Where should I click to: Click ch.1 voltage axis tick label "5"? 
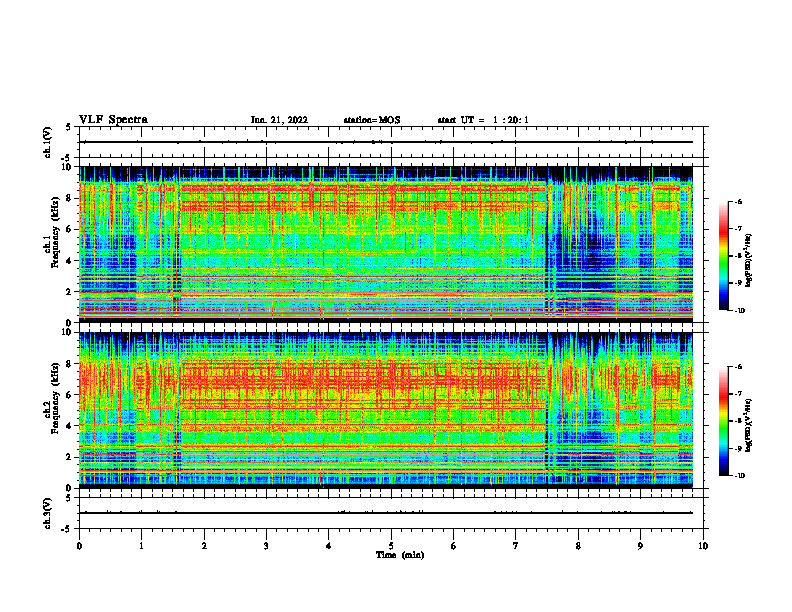[x=69, y=128]
